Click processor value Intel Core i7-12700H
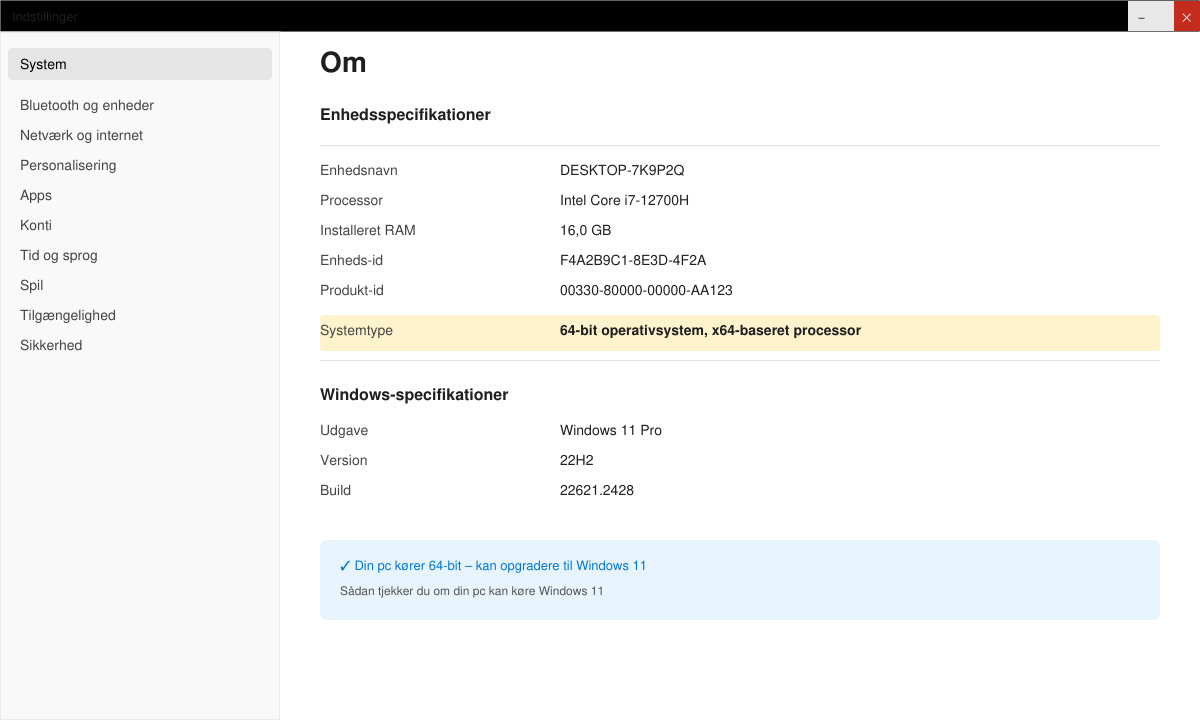 [x=624, y=200]
